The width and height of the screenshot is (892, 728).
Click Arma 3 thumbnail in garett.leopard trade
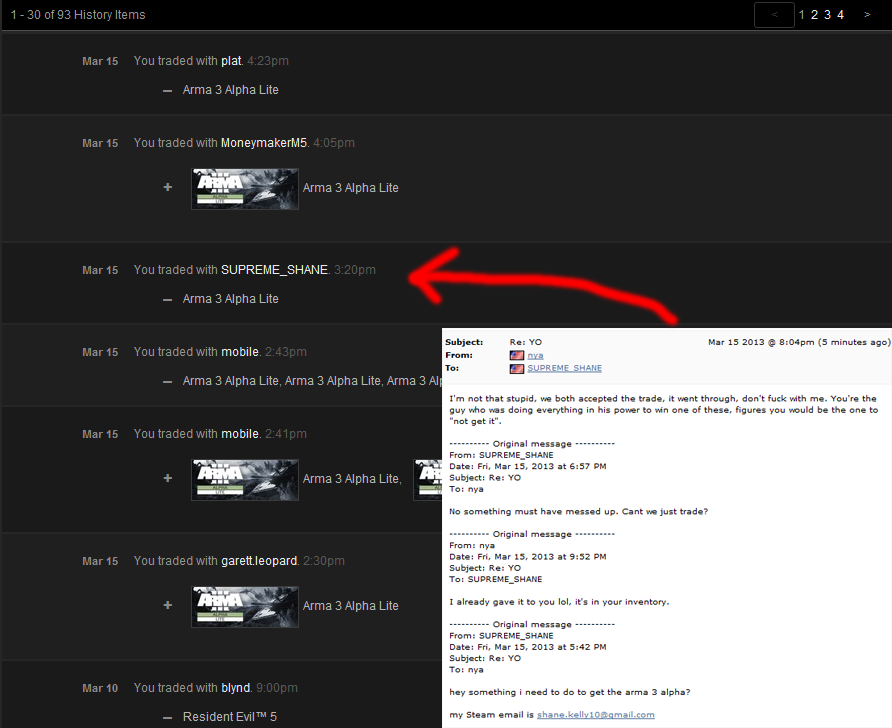245,607
